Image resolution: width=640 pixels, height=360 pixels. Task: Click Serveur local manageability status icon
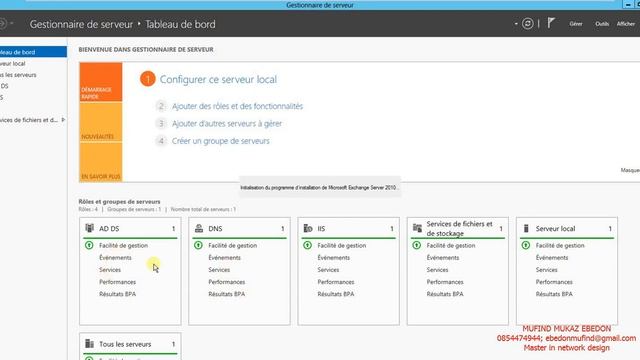click(526, 245)
